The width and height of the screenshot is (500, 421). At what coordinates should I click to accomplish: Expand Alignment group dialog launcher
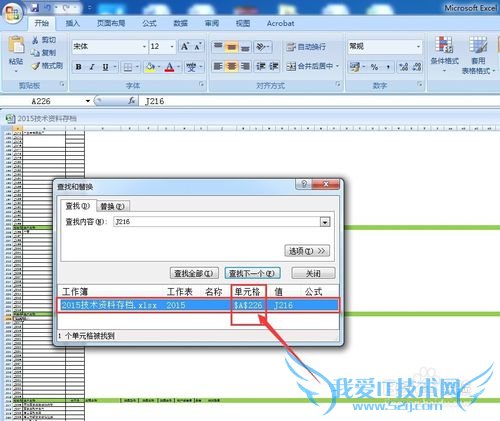(x=338, y=84)
